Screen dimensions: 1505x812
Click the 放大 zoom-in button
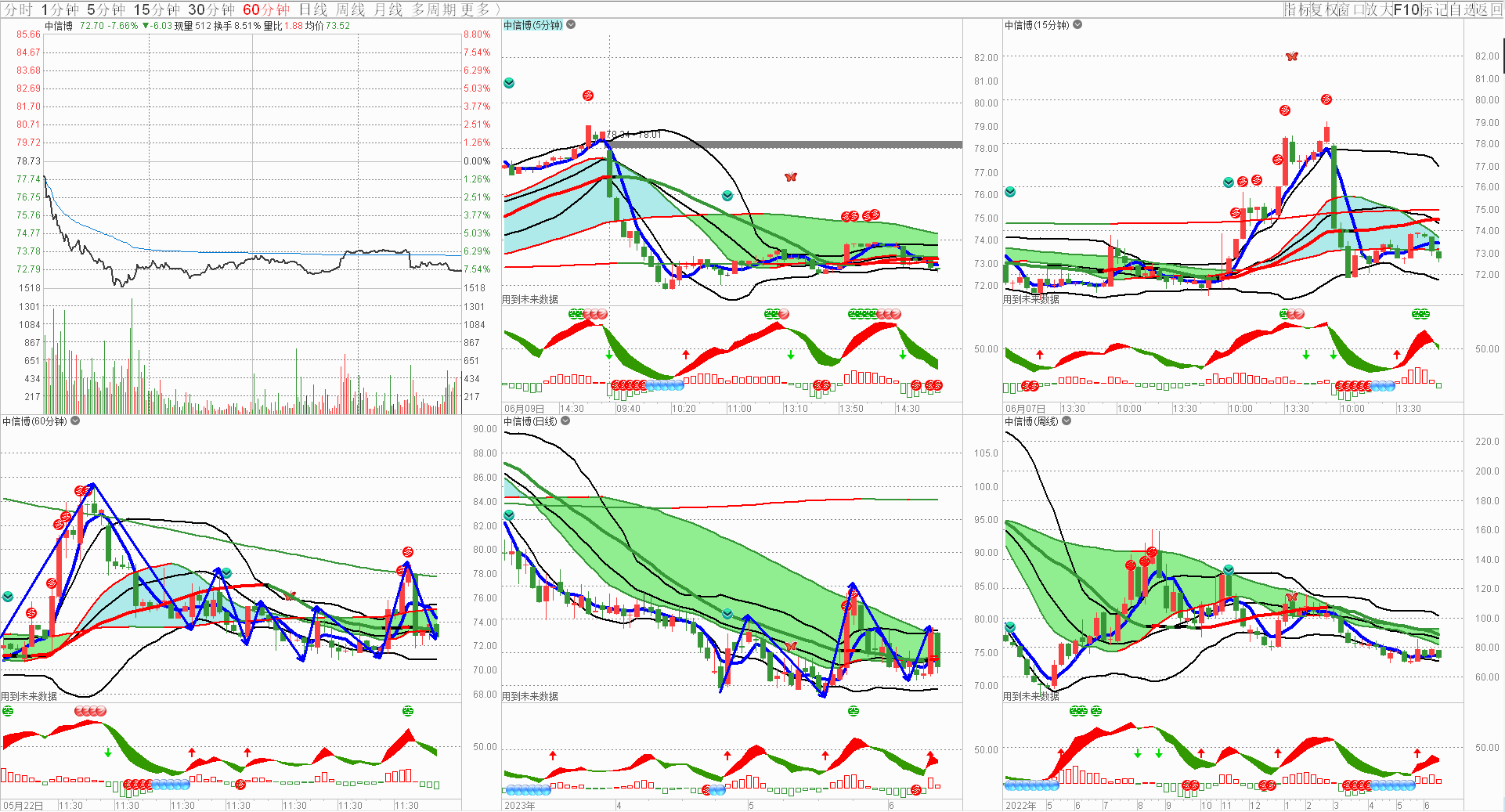1379,9
